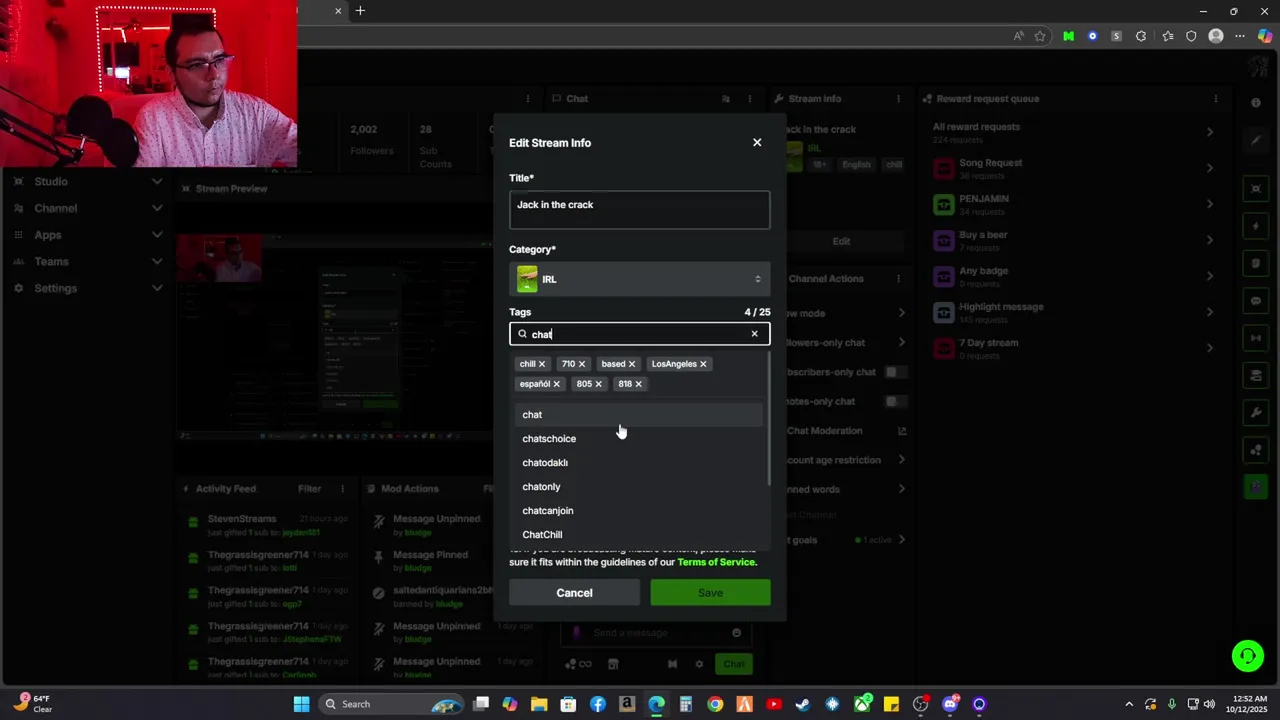Image resolution: width=1280 pixels, height=720 pixels.
Task: Remove the chill tag
Action: tap(542, 364)
